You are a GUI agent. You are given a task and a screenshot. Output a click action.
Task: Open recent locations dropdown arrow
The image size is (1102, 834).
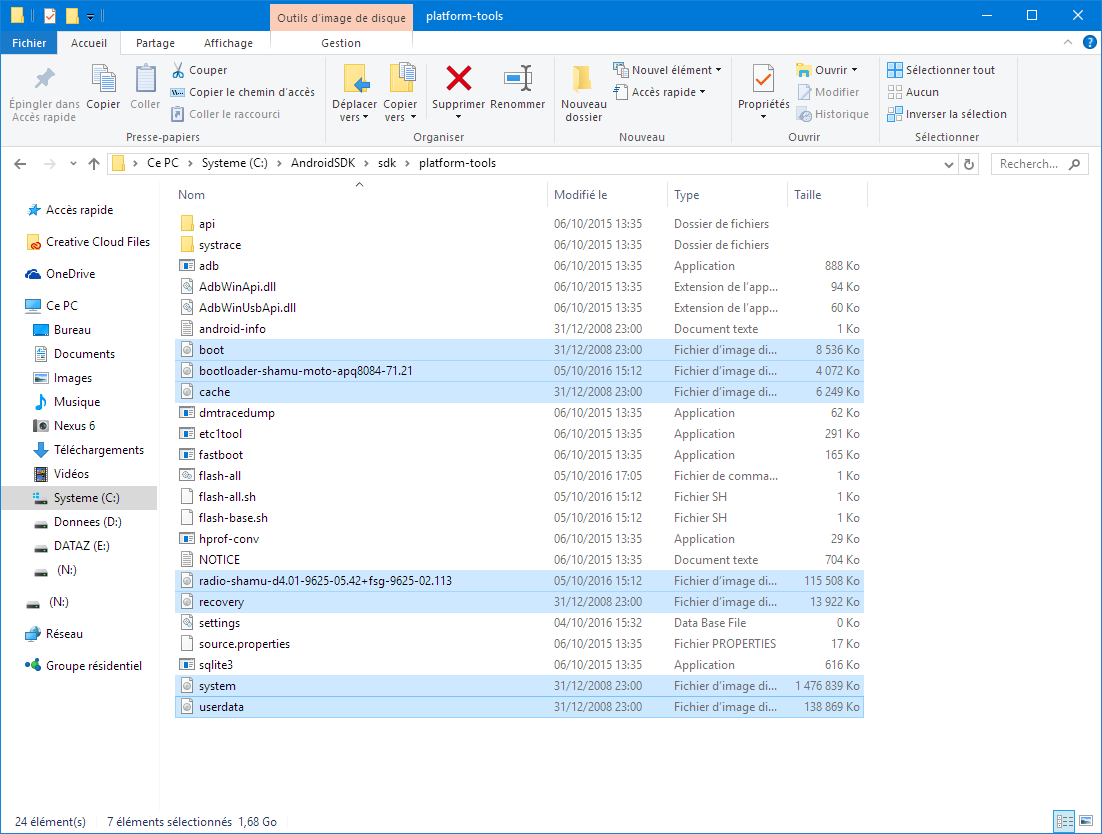click(x=73, y=164)
